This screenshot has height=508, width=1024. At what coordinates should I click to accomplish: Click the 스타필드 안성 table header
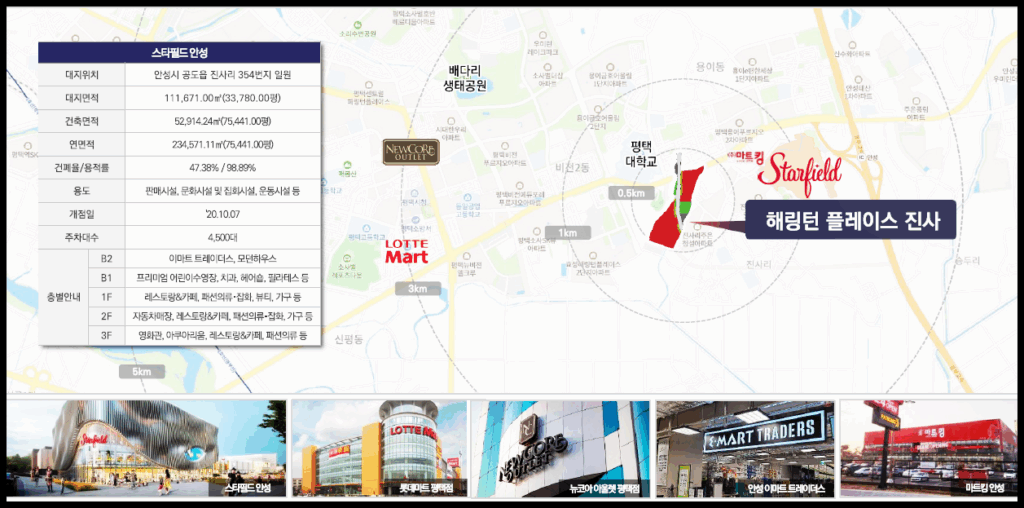(x=179, y=53)
